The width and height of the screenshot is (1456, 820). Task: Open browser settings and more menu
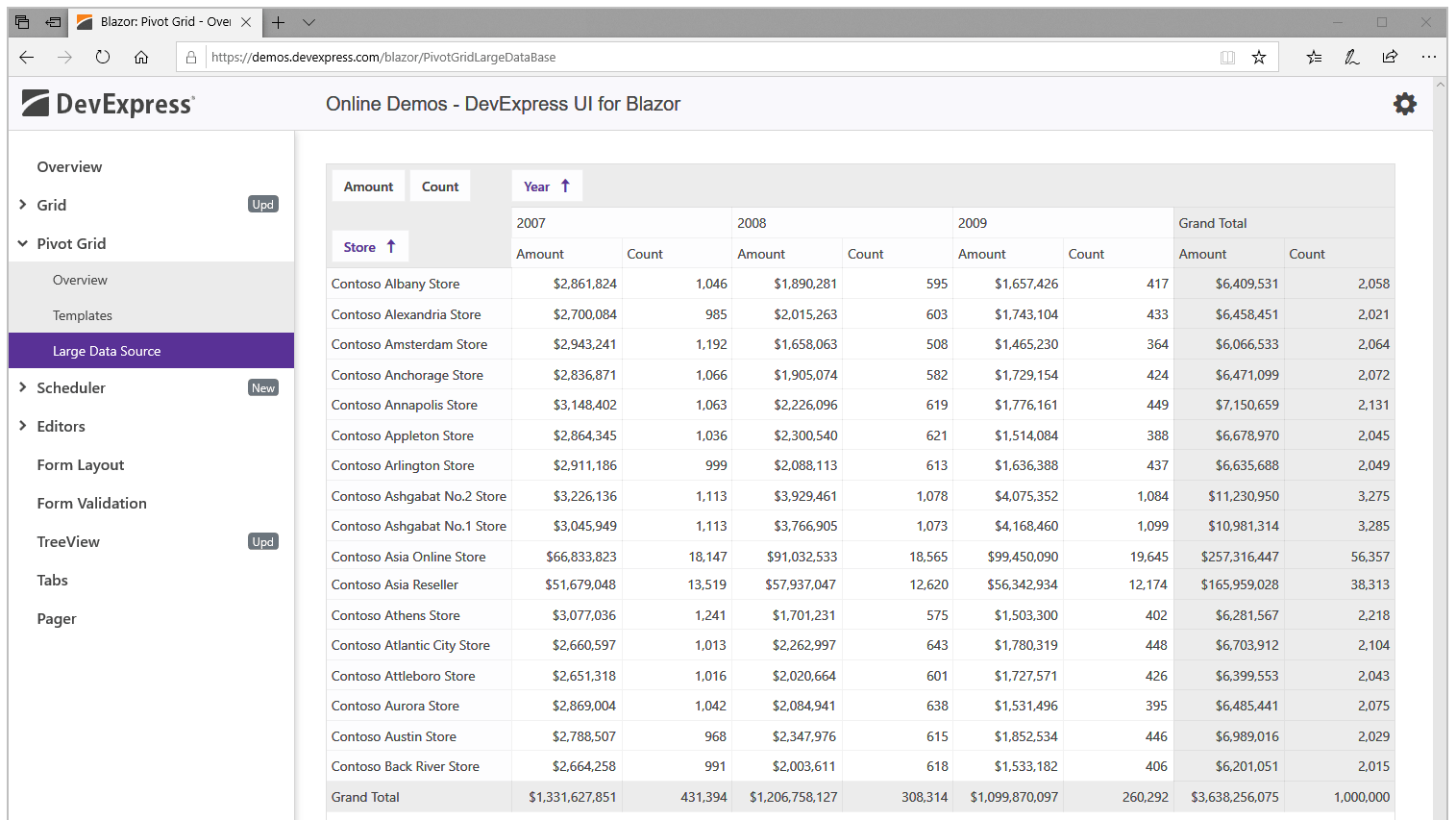[1429, 57]
